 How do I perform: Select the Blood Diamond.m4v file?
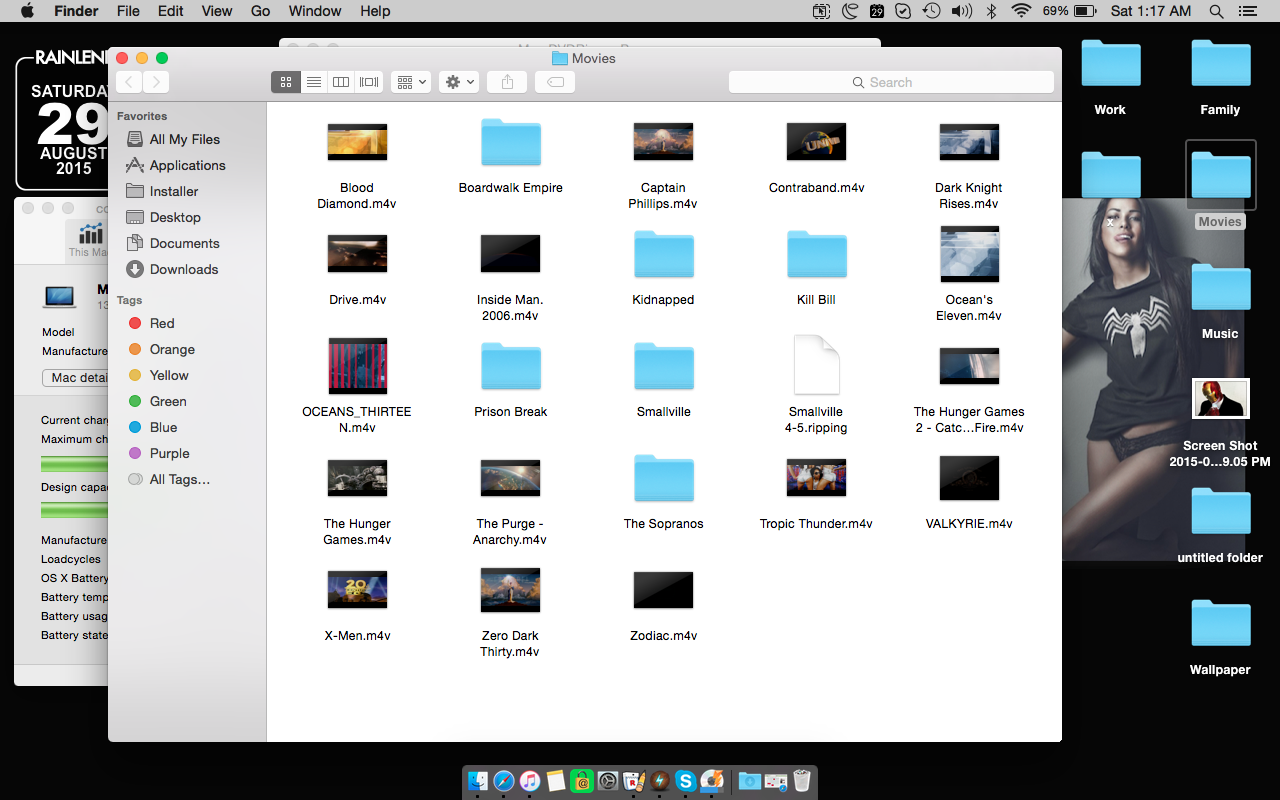click(x=357, y=142)
